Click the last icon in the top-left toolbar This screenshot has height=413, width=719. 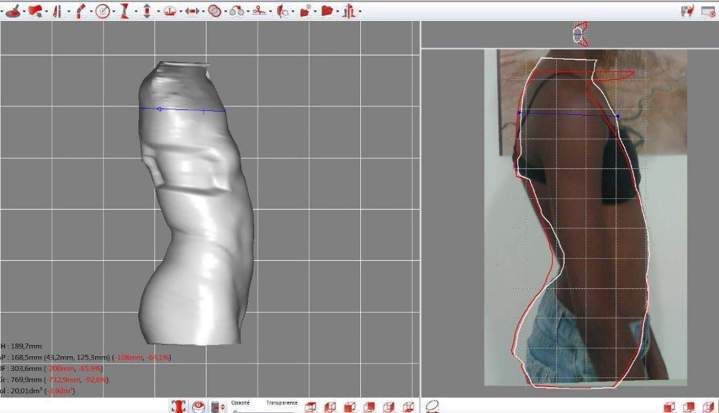(x=349, y=11)
